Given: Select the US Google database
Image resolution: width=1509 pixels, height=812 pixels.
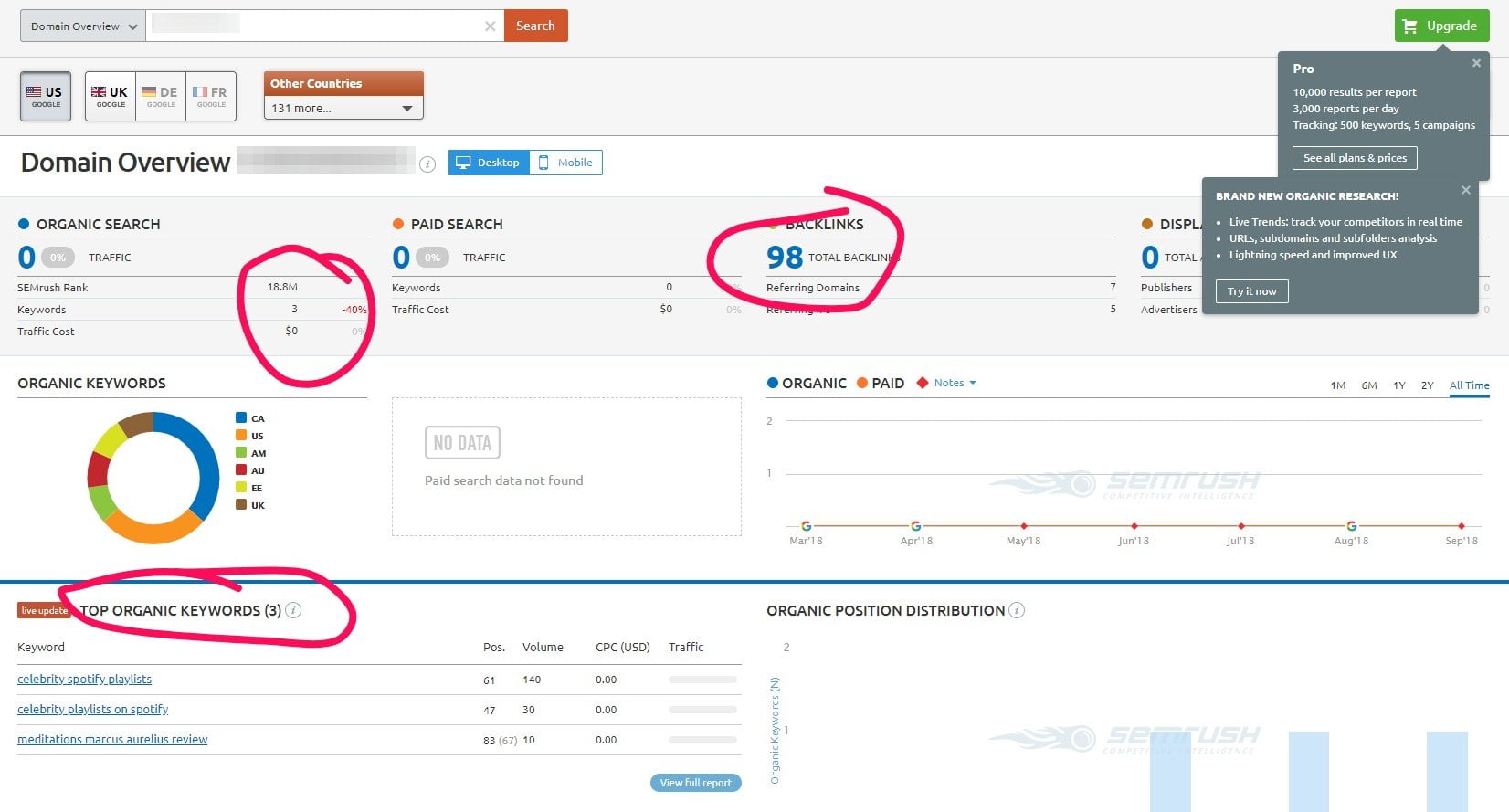Looking at the screenshot, I should pyautogui.click(x=46, y=96).
